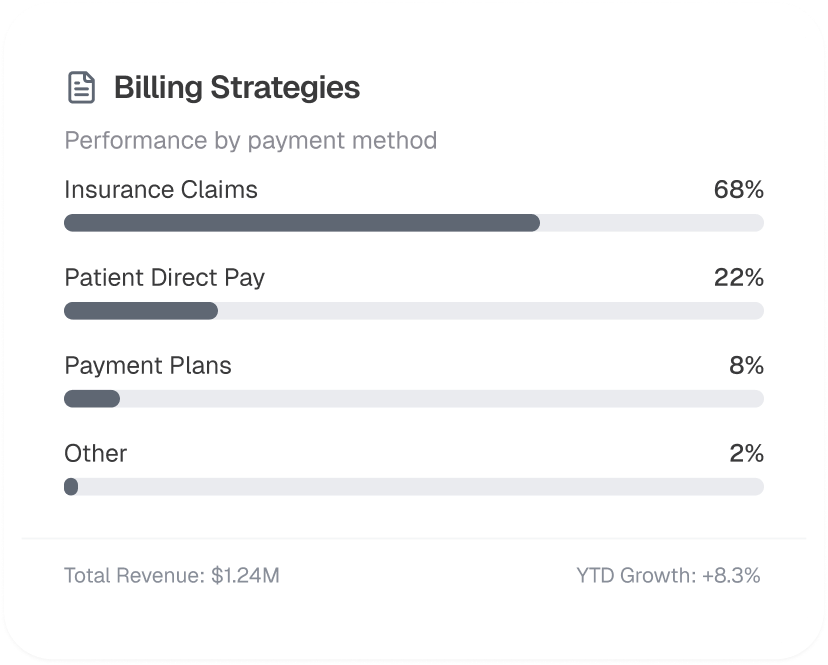This screenshot has width=828, height=665.
Task: Select the Payment Plans label
Action: point(148,365)
